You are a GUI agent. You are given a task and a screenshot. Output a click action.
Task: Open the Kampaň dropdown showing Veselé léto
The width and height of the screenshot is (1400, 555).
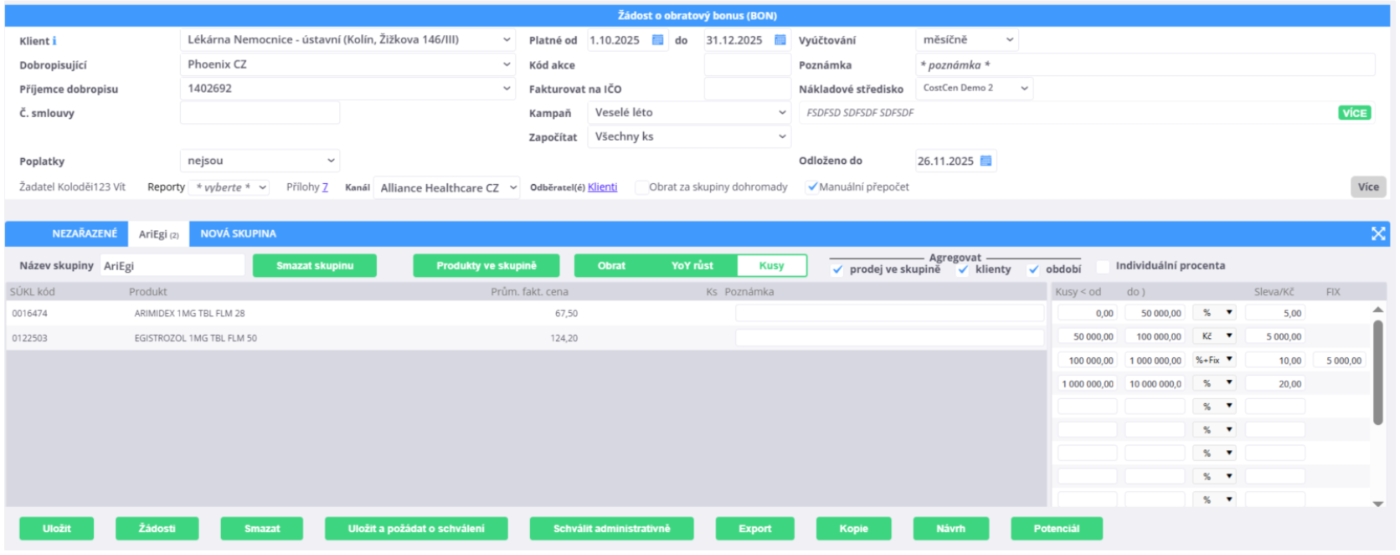click(x=688, y=113)
